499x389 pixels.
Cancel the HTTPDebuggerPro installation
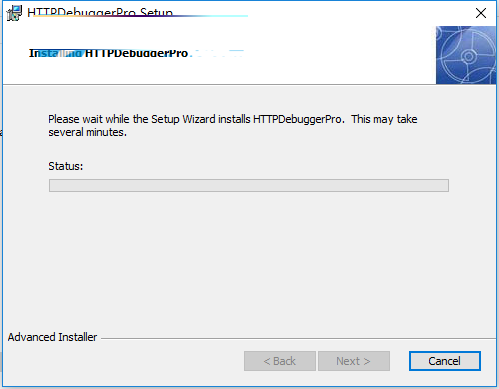(x=445, y=361)
